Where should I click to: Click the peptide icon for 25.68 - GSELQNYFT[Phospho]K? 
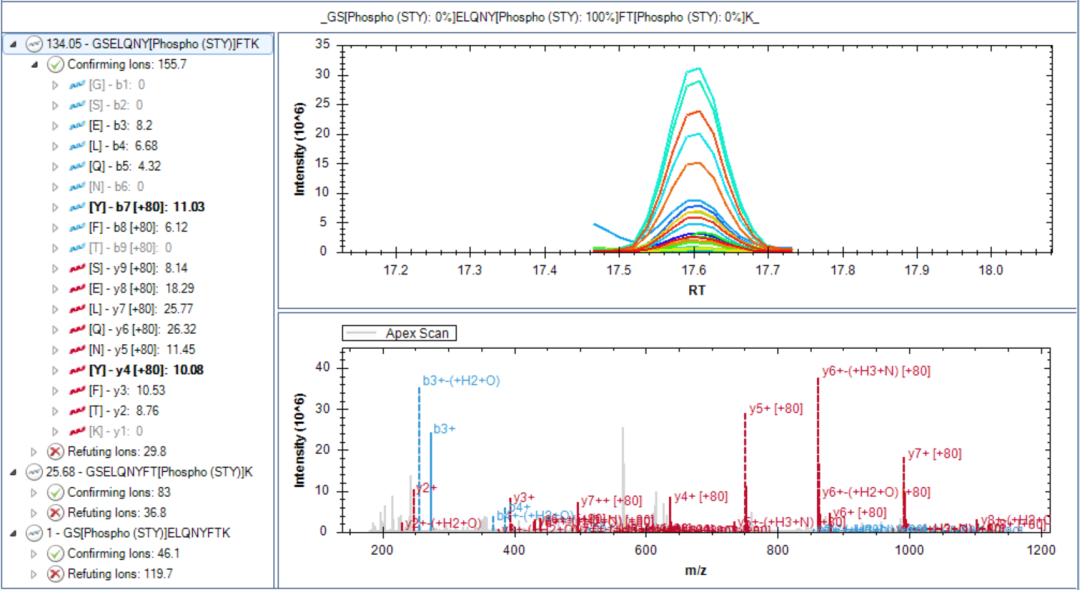[x=34, y=472]
